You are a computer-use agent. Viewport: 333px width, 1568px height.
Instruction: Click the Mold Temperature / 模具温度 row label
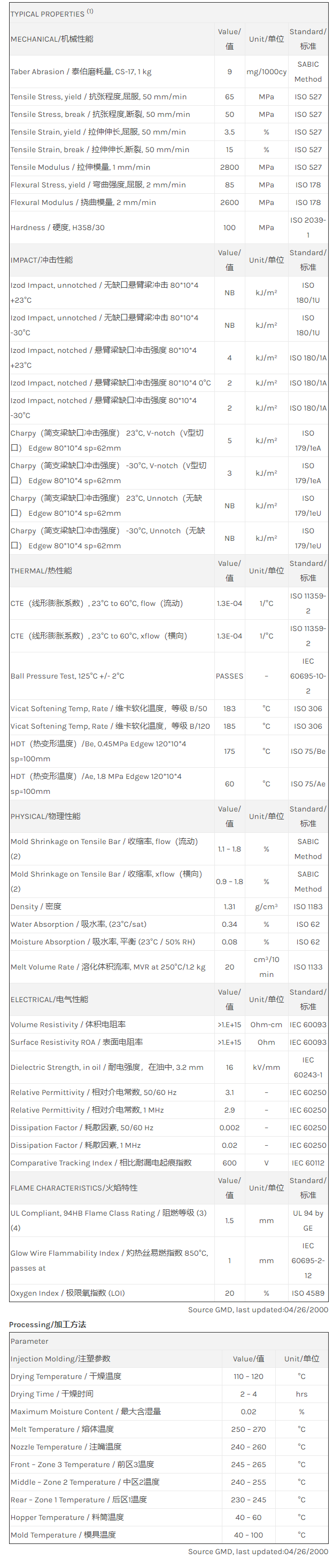(x=63, y=1535)
